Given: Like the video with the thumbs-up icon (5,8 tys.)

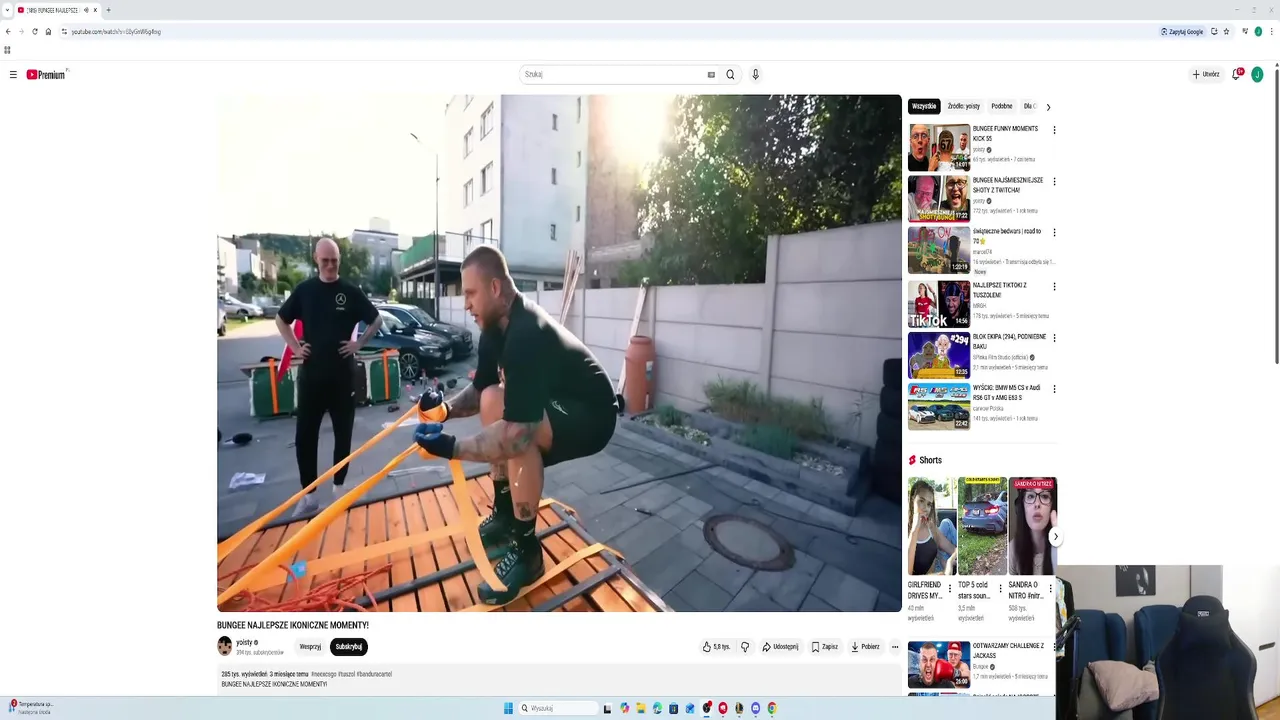Looking at the screenshot, I should pos(716,647).
